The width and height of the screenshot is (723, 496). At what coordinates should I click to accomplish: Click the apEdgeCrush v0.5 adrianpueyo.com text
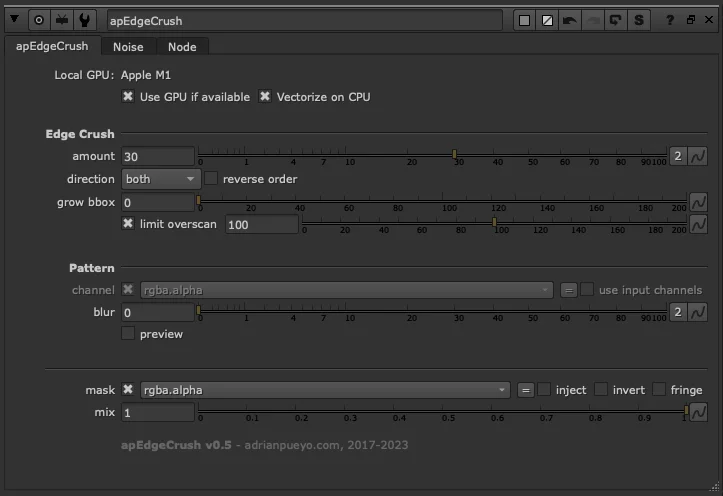[264, 445]
